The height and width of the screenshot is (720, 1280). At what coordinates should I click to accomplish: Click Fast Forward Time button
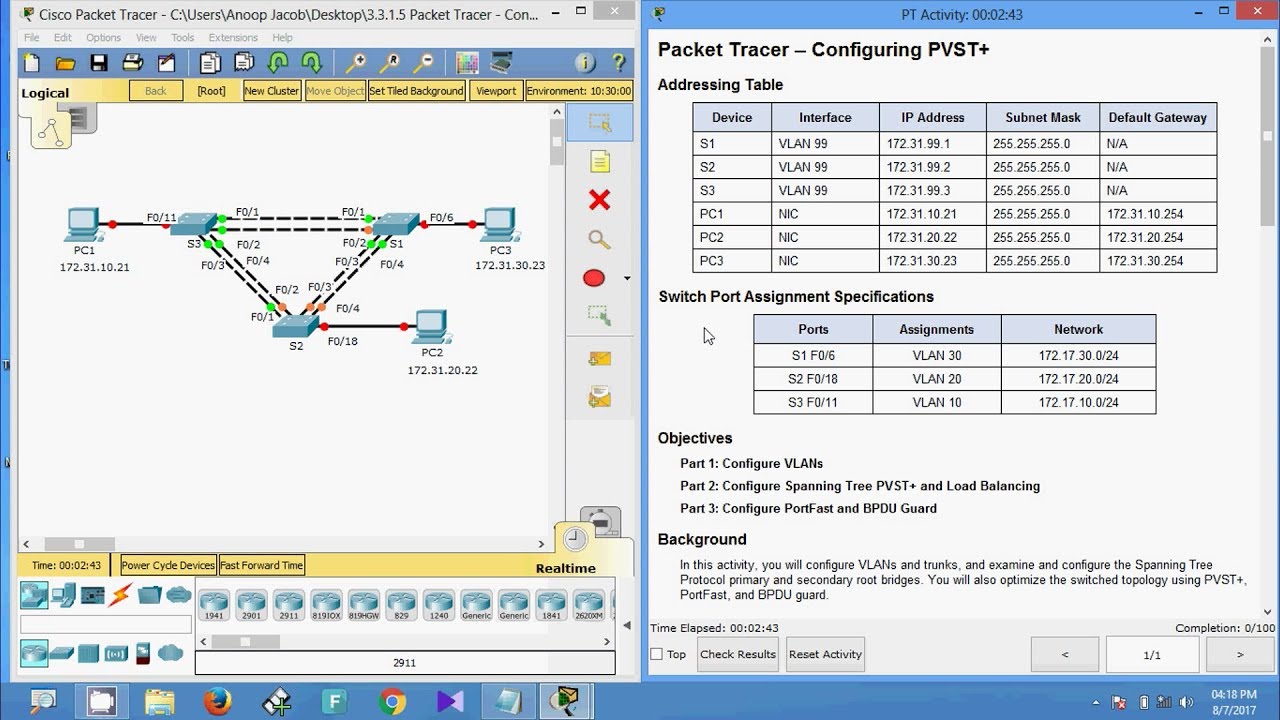261,565
